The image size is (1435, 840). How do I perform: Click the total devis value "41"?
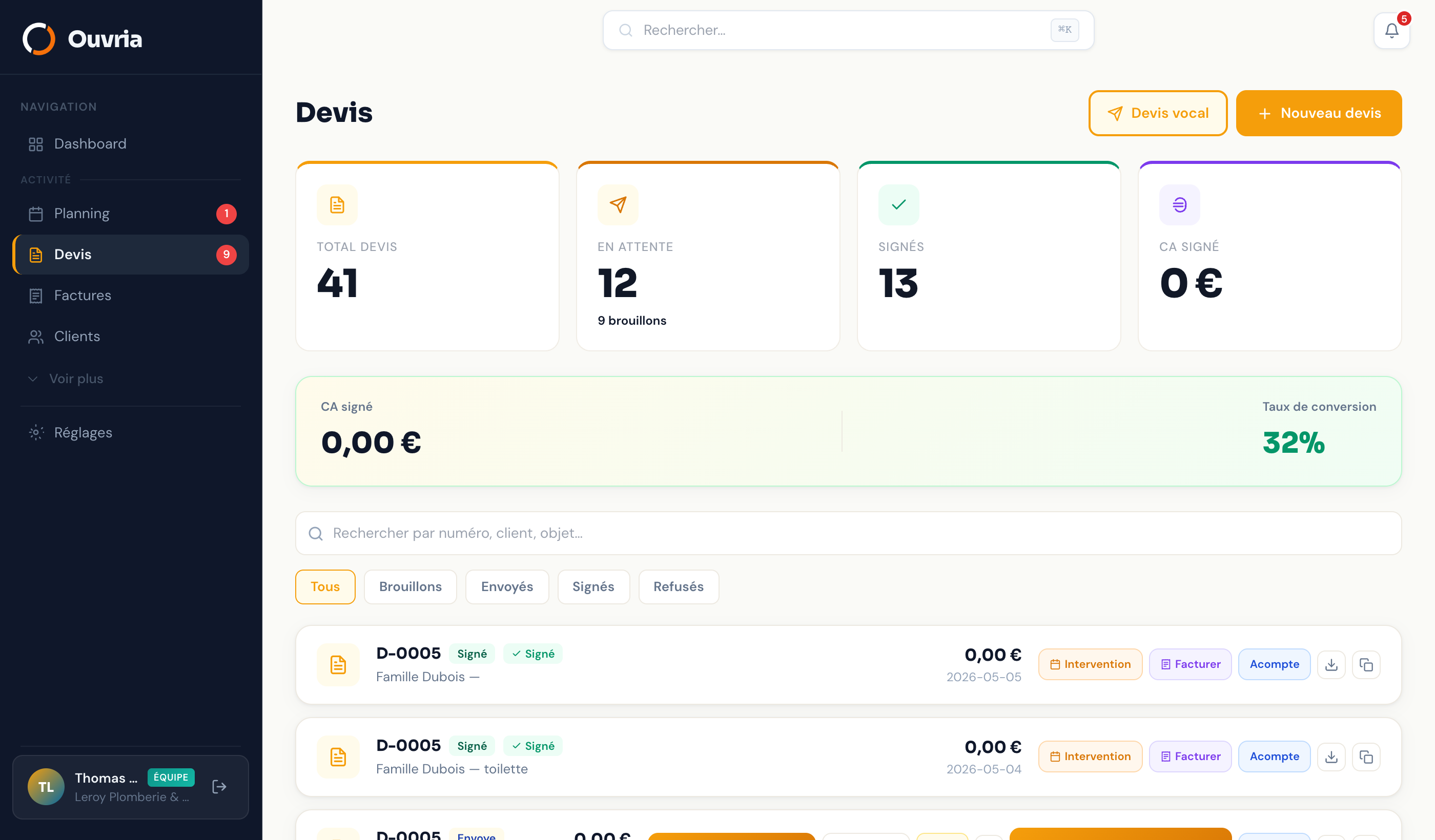338,283
